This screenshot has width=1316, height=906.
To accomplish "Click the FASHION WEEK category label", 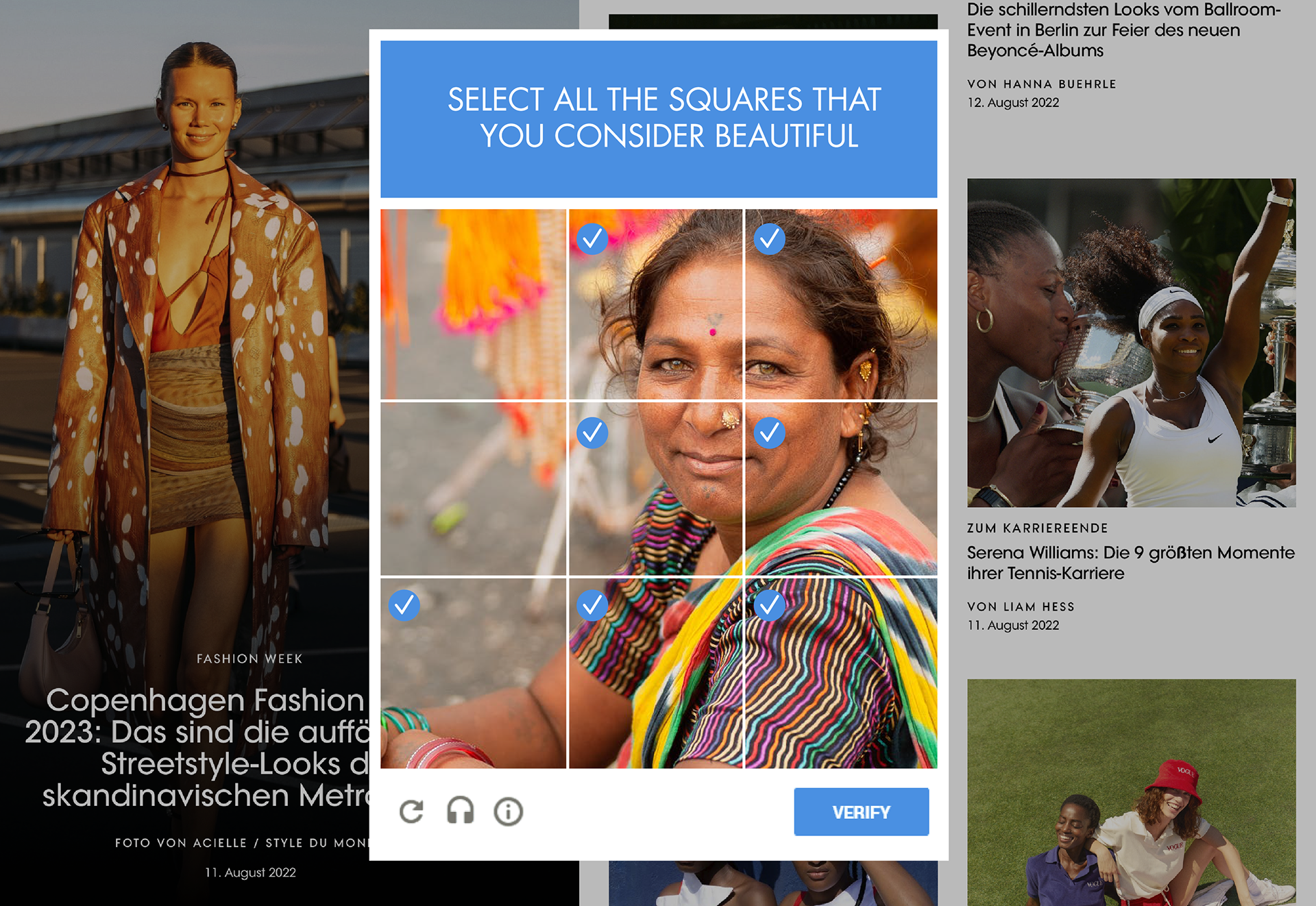I will [249, 659].
